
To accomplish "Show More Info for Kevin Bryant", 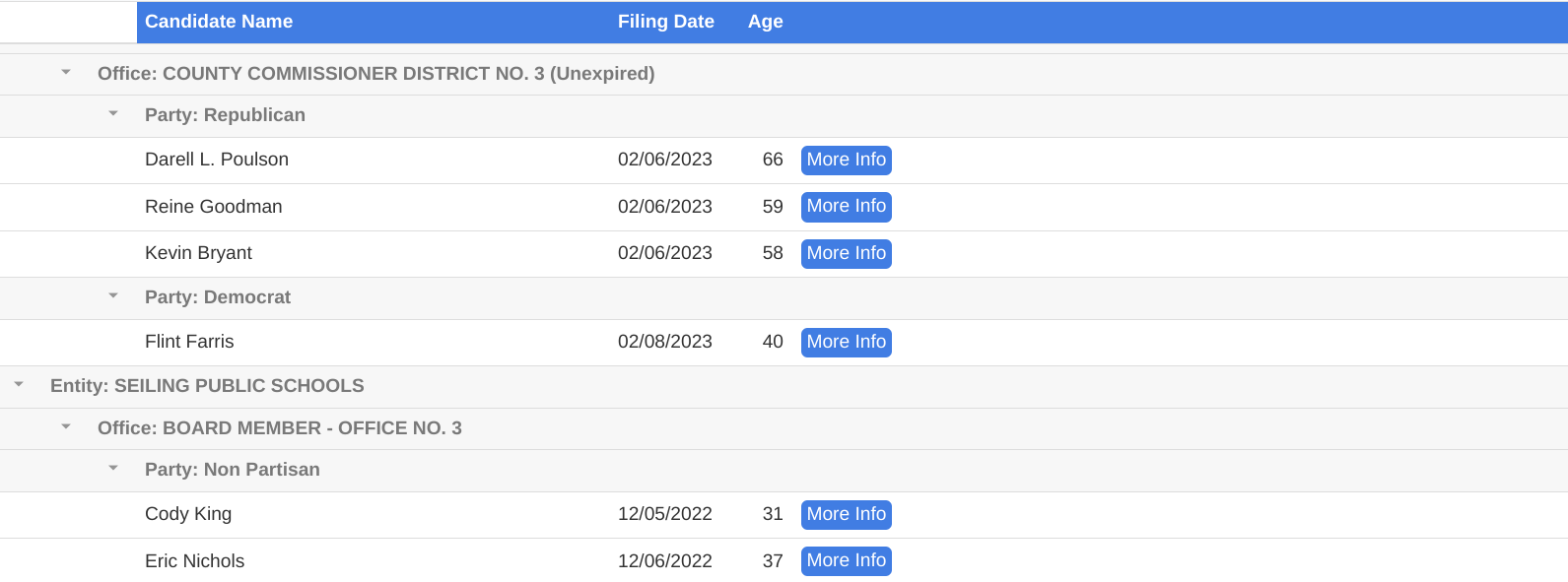I will coord(847,253).
